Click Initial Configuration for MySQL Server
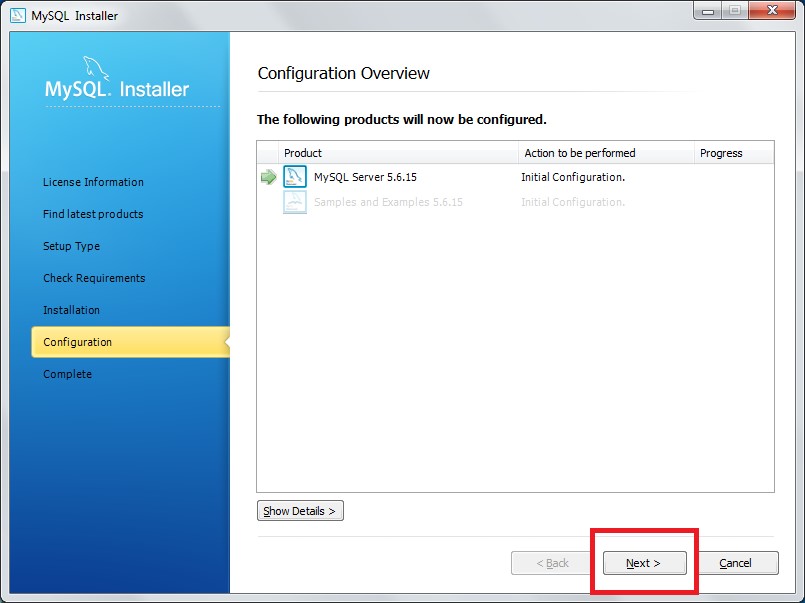805x603 pixels. point(573,177)
